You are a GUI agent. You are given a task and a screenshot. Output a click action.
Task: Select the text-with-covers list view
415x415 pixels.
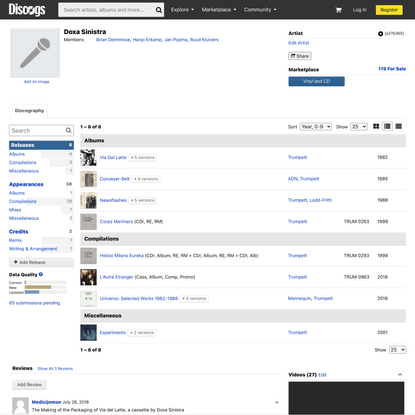387,126
